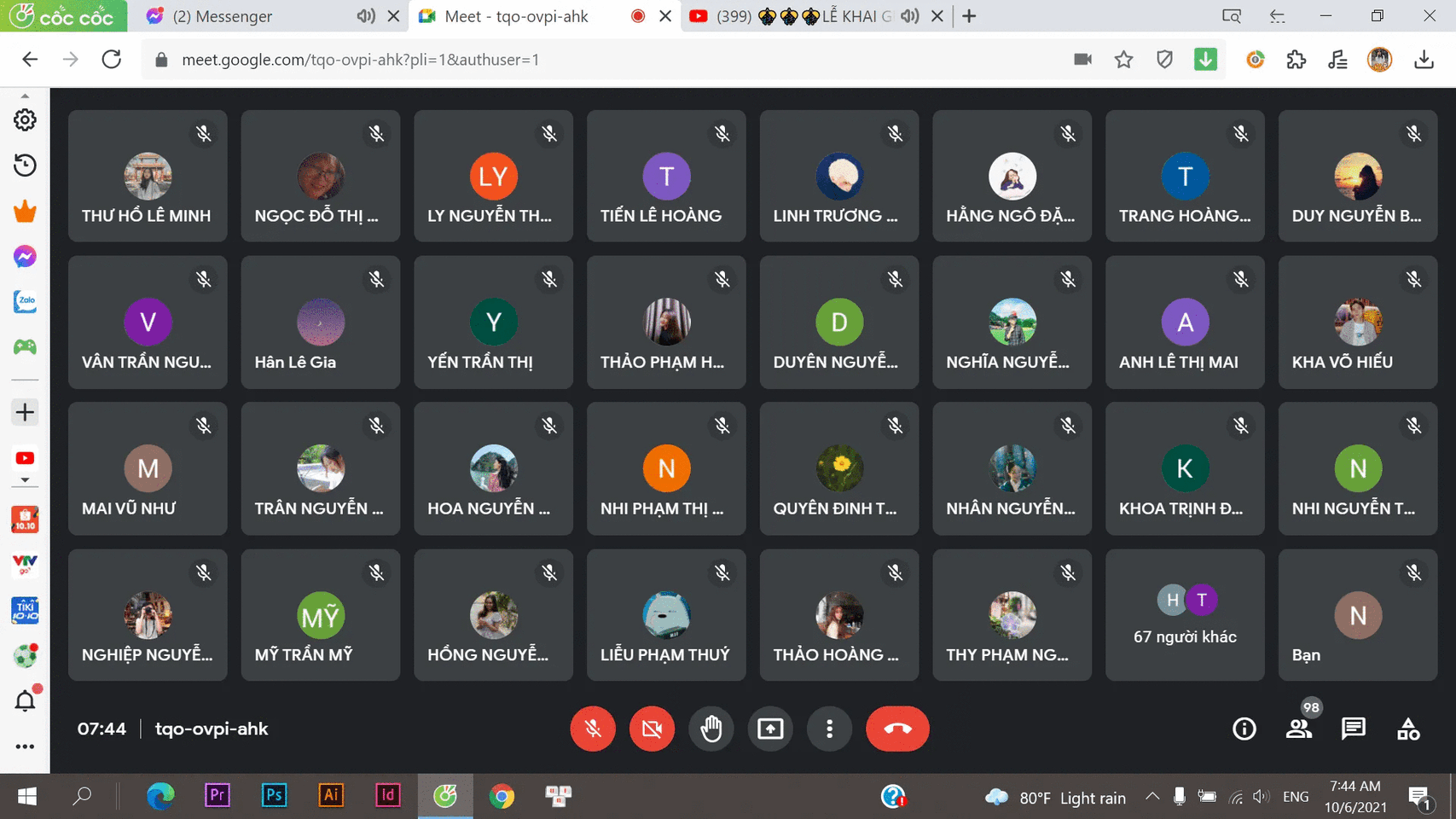The width and height of the screenshot is (1456, 819).
Task: Open Photoshop from the taskbar
Action: [274, 796]
